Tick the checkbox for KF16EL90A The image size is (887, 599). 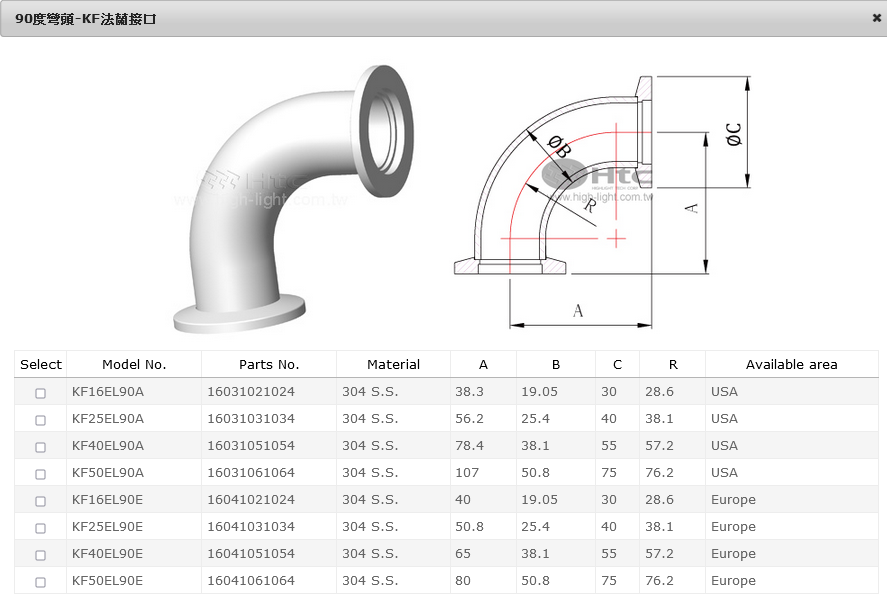(x=41, y=393)
